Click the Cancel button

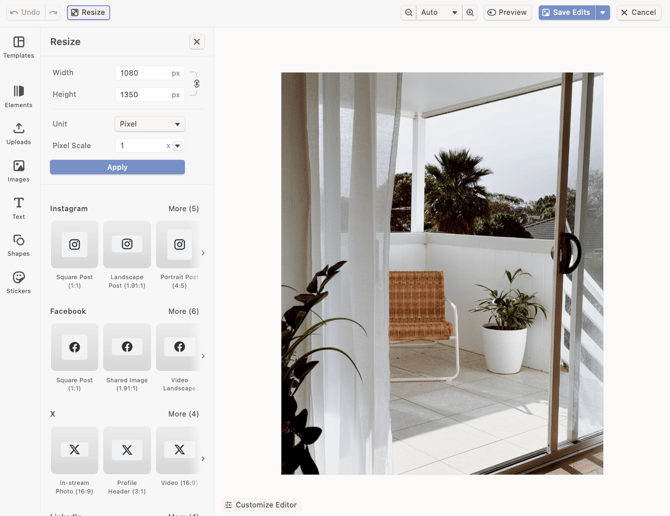(639, 12)
